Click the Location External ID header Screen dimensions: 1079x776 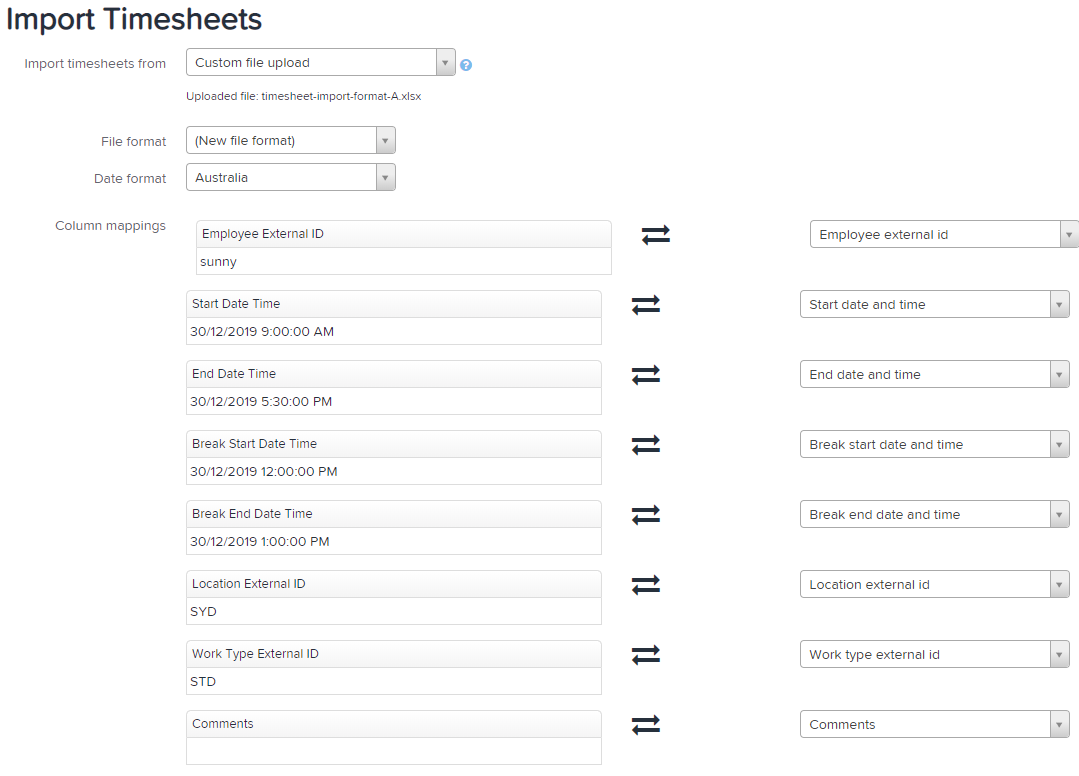click(394, 584)
